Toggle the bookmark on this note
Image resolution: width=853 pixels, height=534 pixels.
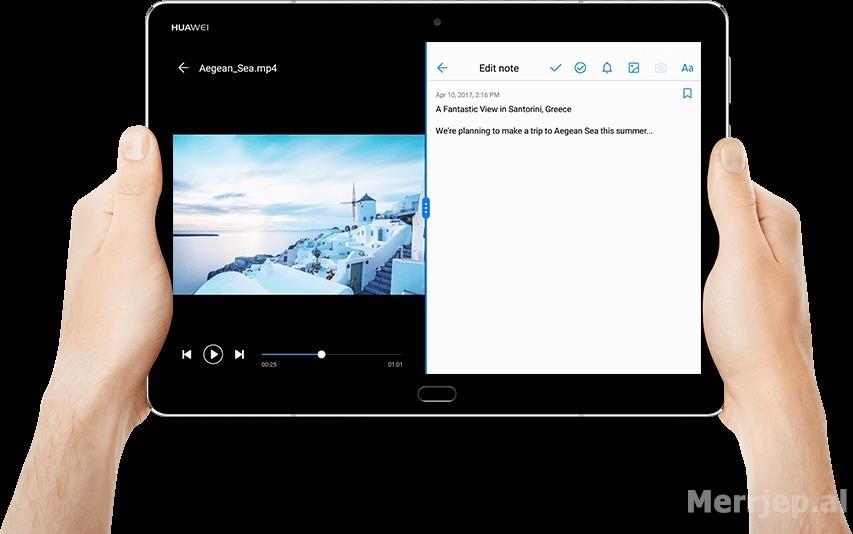pyautogui.click(x=687, y=94)
